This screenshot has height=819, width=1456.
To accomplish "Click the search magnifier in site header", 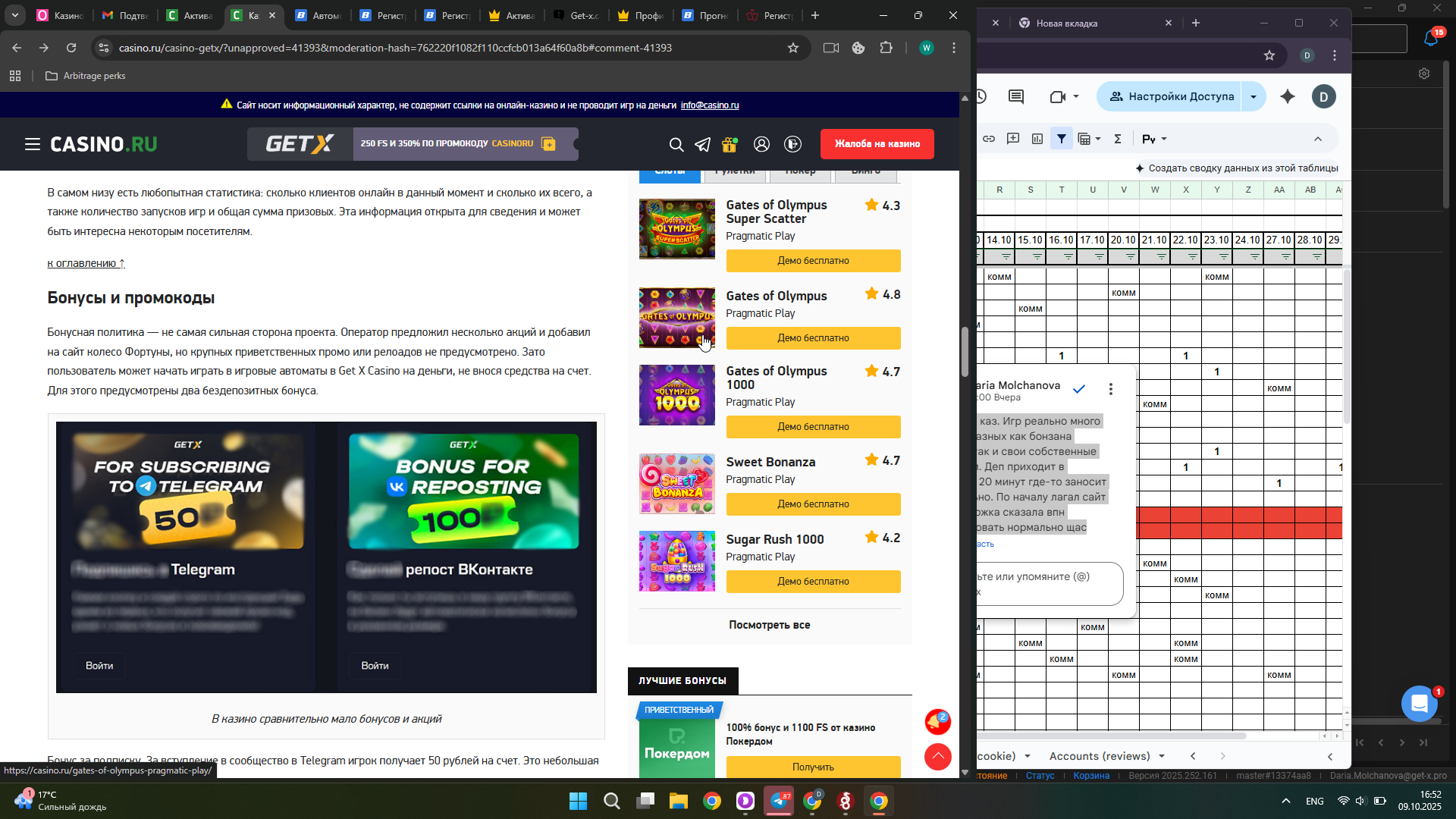I will (x=676, y=144).
